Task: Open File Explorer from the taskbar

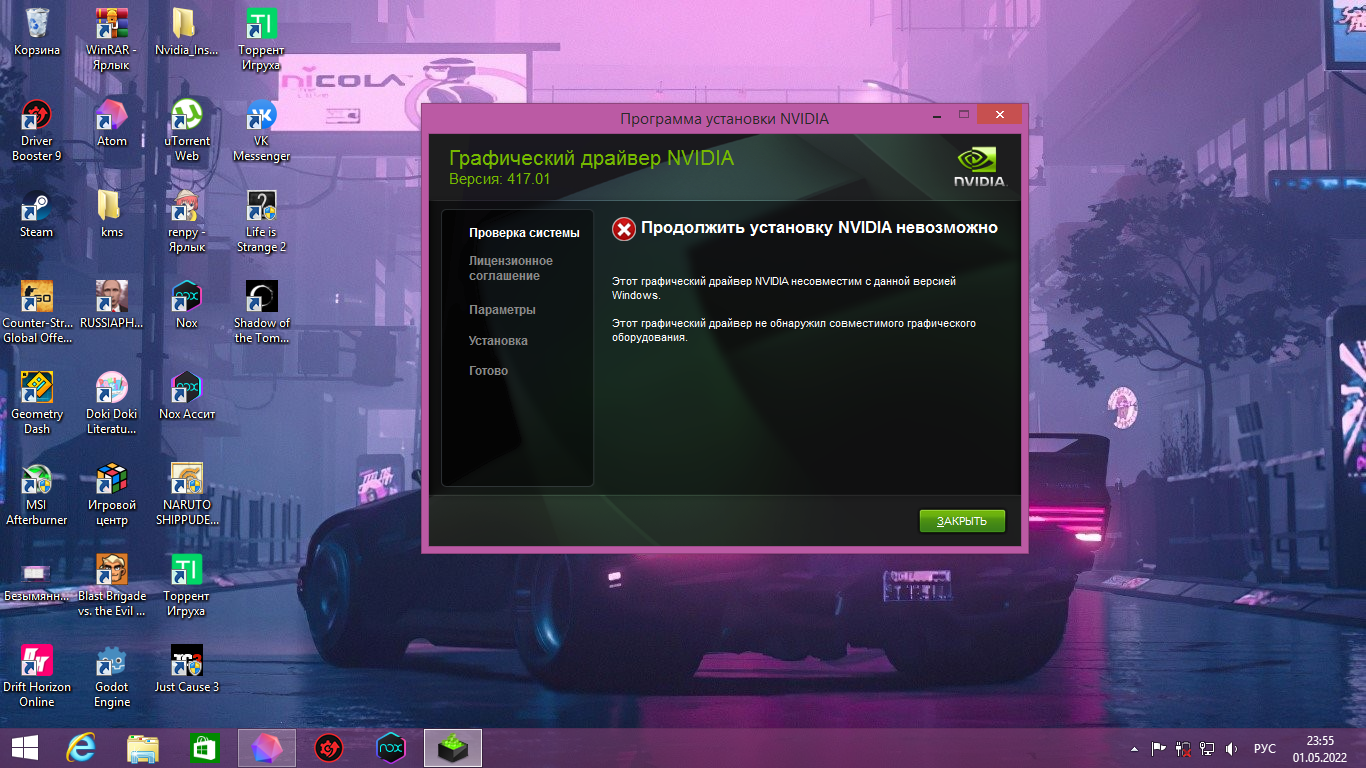Action: (x=143, y=748)
